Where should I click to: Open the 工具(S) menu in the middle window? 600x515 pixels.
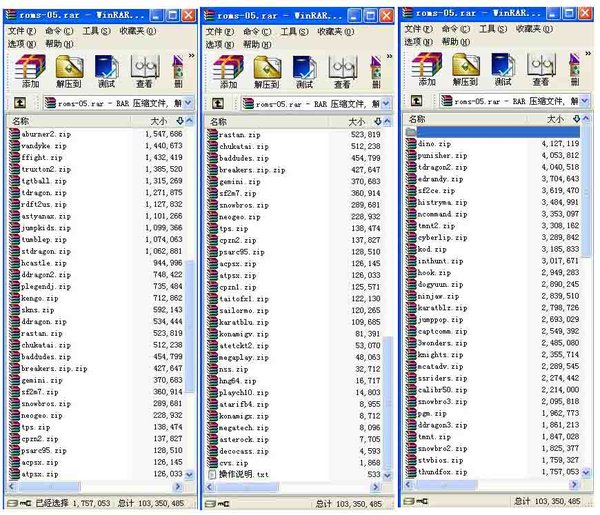tap(294, 32)
